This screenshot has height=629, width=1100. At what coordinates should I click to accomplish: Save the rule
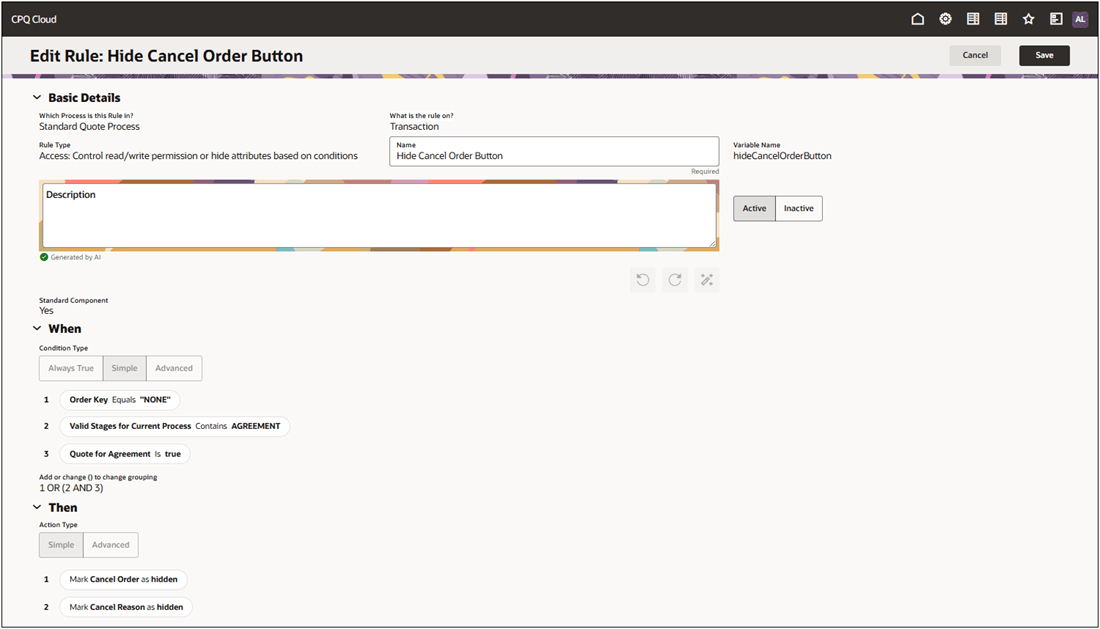(x=1044, y=55)
